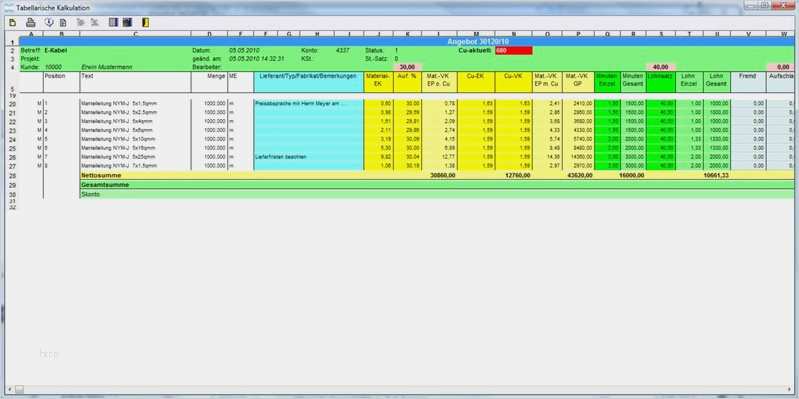Select the Skonto row
Viewport: 799px width, 399px height.
pyautogui.click(x=437, y=194)
